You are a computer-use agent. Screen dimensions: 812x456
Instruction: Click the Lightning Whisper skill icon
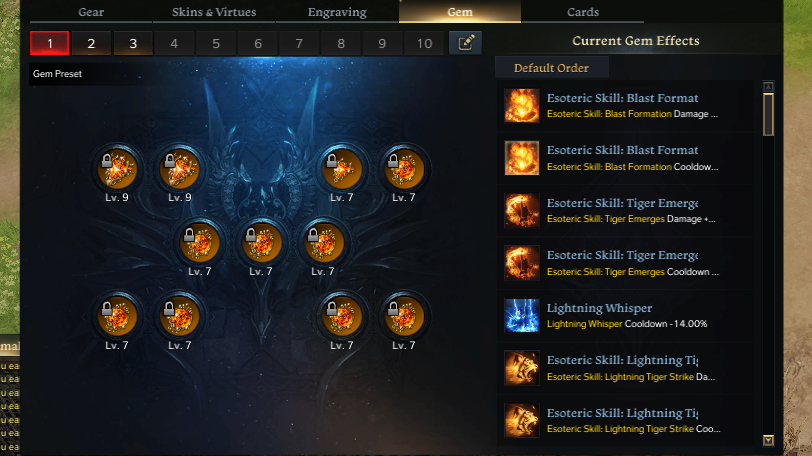coord(521,315)
